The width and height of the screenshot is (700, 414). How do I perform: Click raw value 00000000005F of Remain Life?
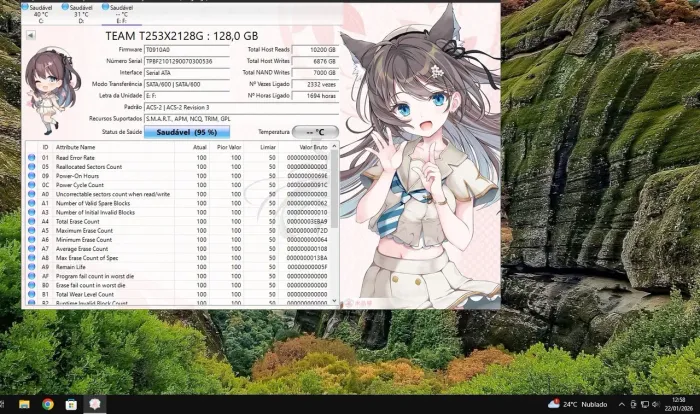307,267
